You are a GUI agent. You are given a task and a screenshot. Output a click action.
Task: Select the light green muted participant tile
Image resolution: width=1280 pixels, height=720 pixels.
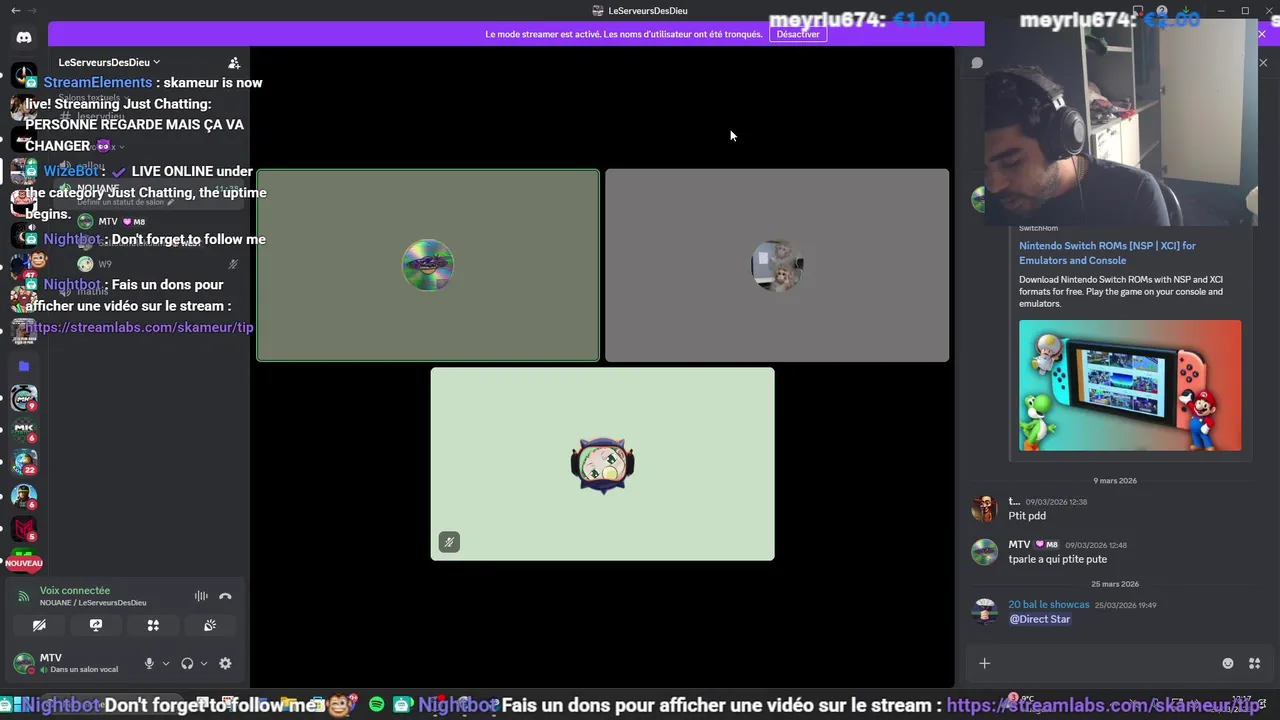click(x=602, y=464)
